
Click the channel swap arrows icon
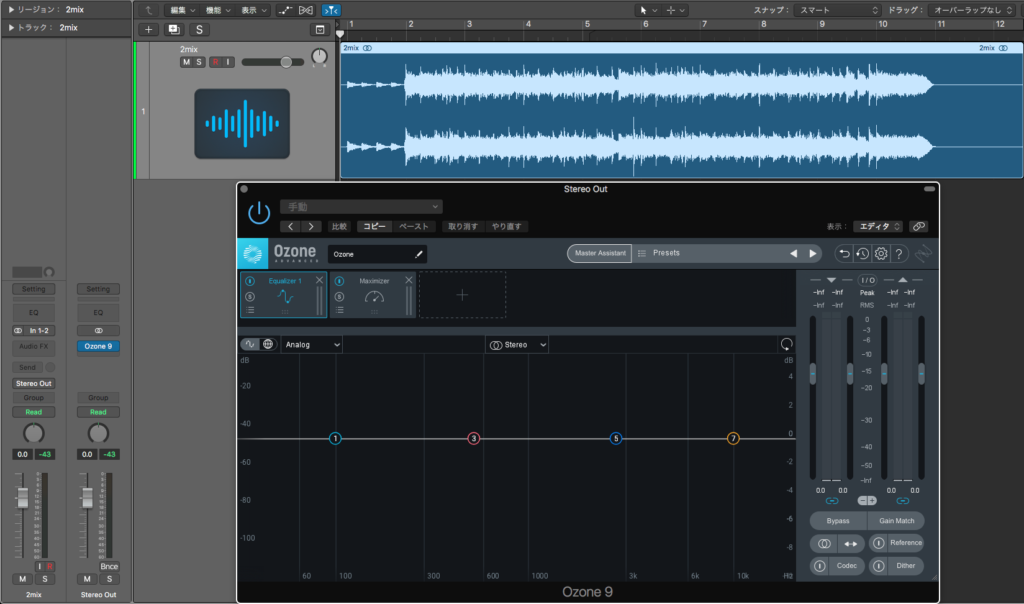pyautogui.click(x=850, y=543)
